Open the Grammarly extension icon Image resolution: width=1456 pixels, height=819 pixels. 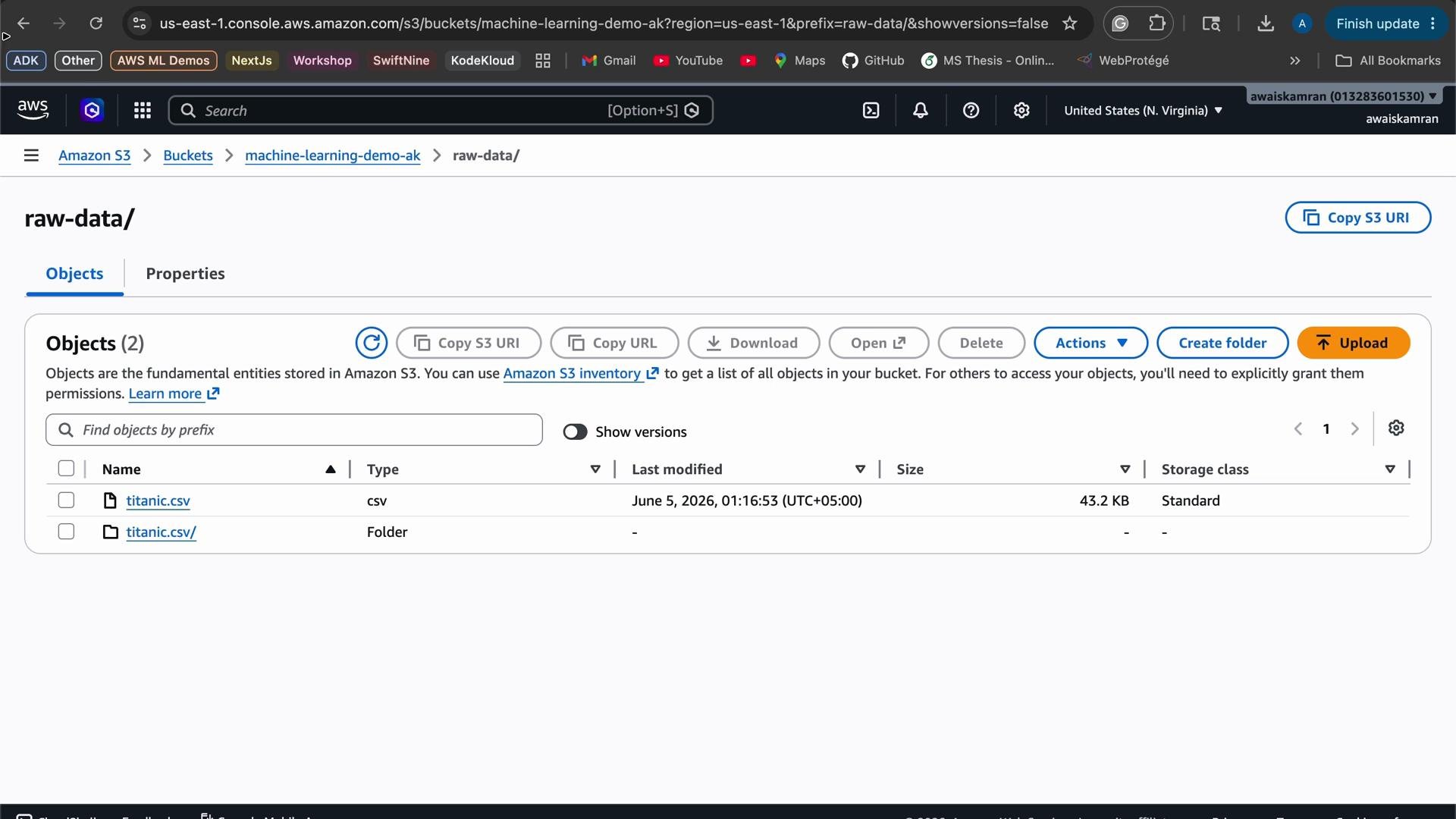coord(1120,24)
